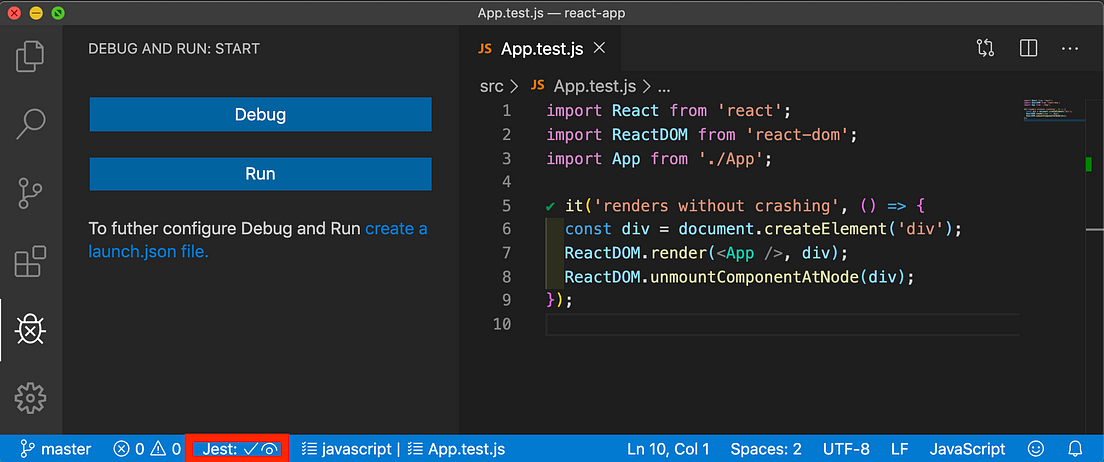Click the App.test.js breadcrumb segment
Image resolution: width=1104 pixels, height=462 pixels.
click(x=595, y=87)
